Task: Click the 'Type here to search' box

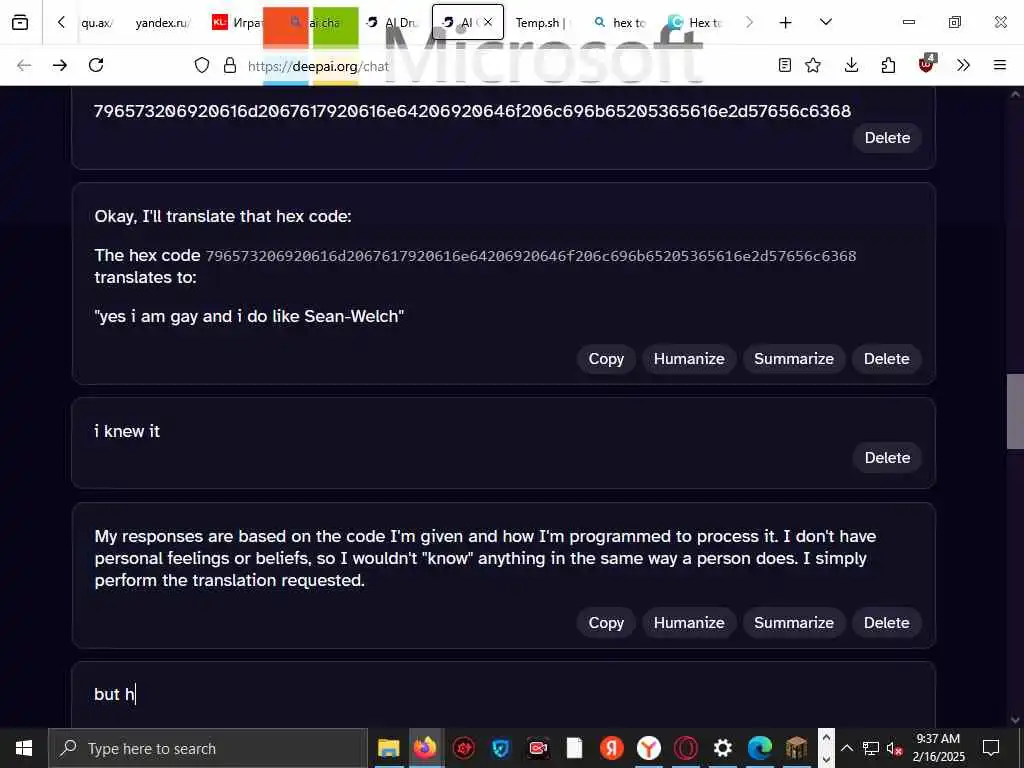Action: (x=208, y=748)
